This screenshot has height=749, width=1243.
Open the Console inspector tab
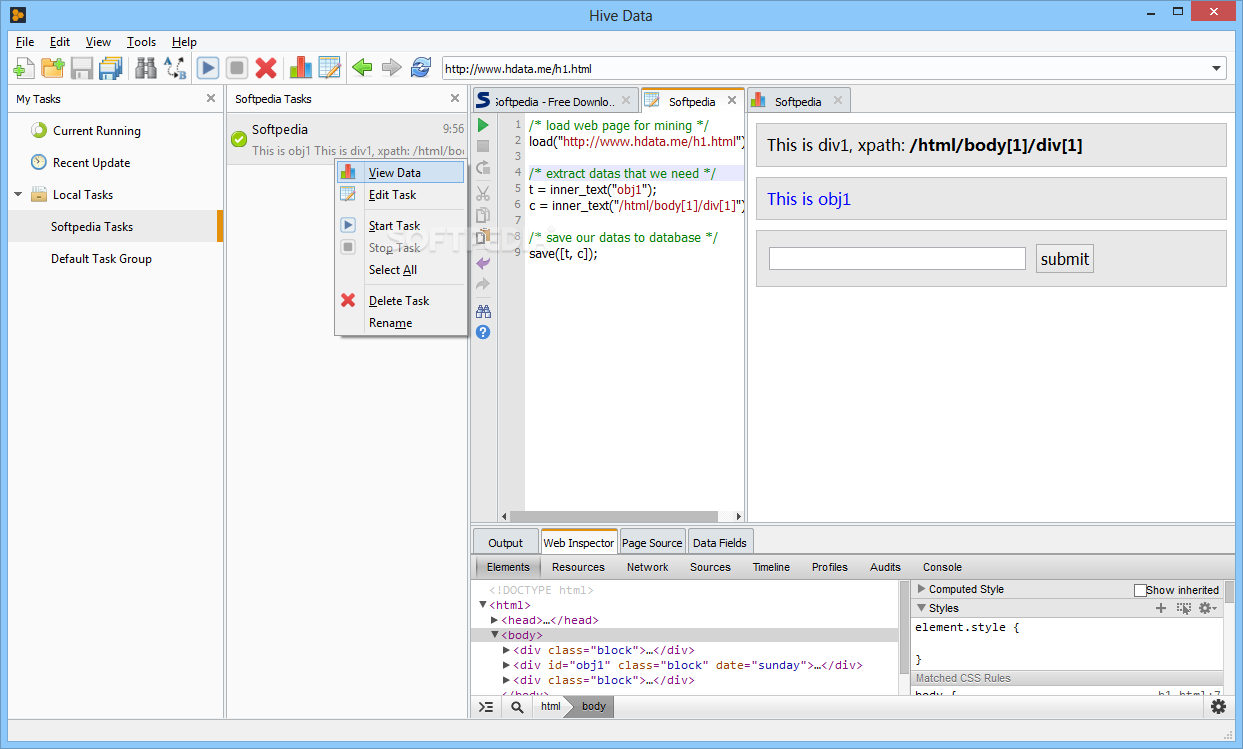[942, 567]
